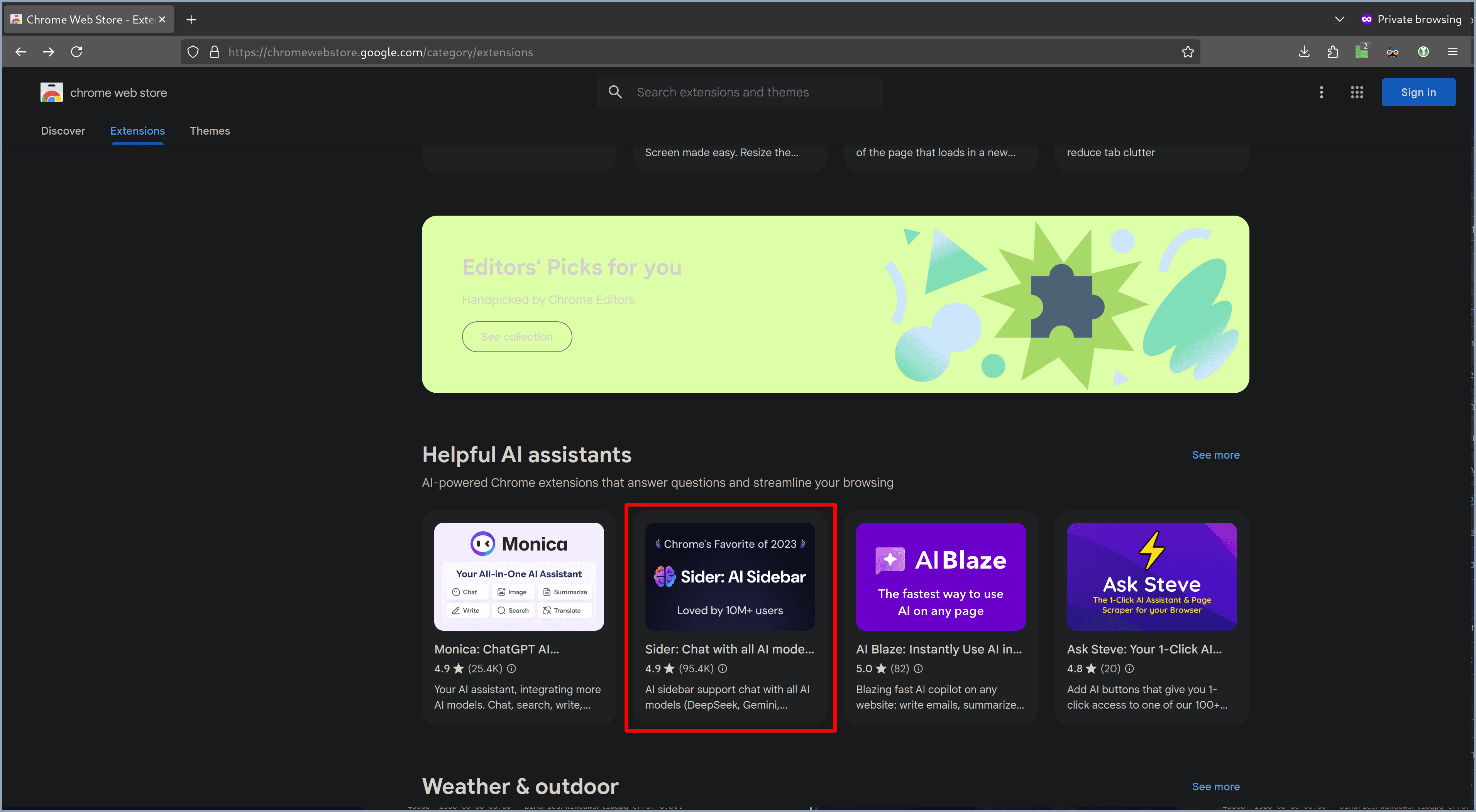This screenshot has height=812, width=1476.
Task: Click the round green-white extension icon in toolbar
Action: point(1423,52)
